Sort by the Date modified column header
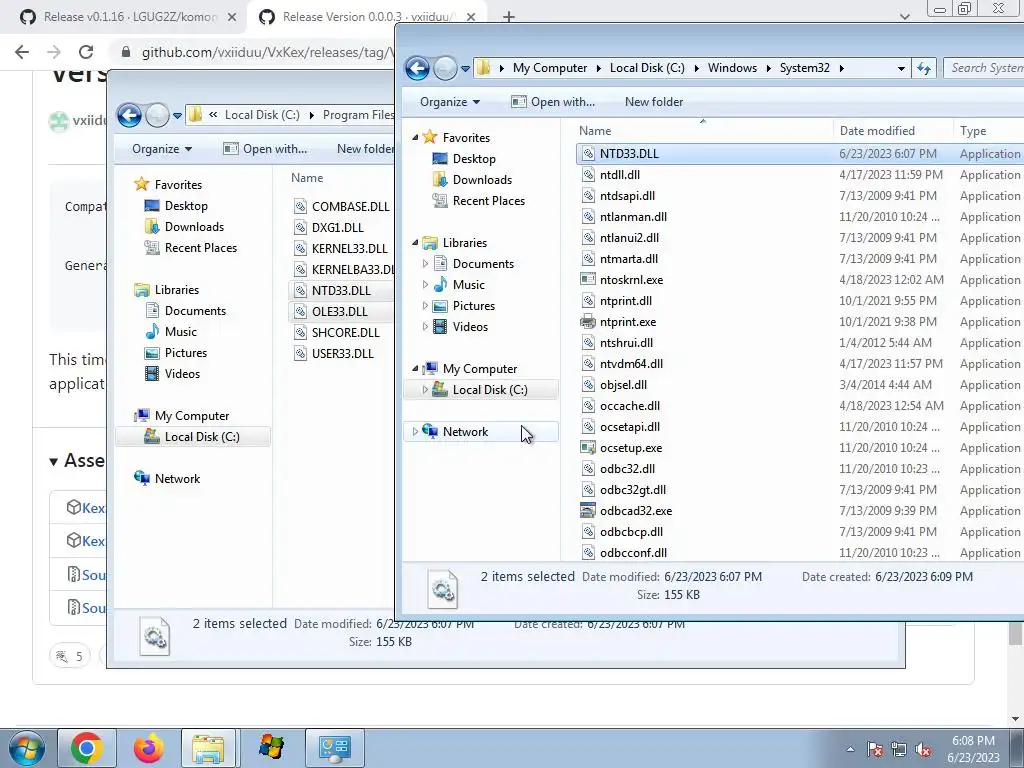This screenshot has width=1024, height=768. click(x=877, y=131)
